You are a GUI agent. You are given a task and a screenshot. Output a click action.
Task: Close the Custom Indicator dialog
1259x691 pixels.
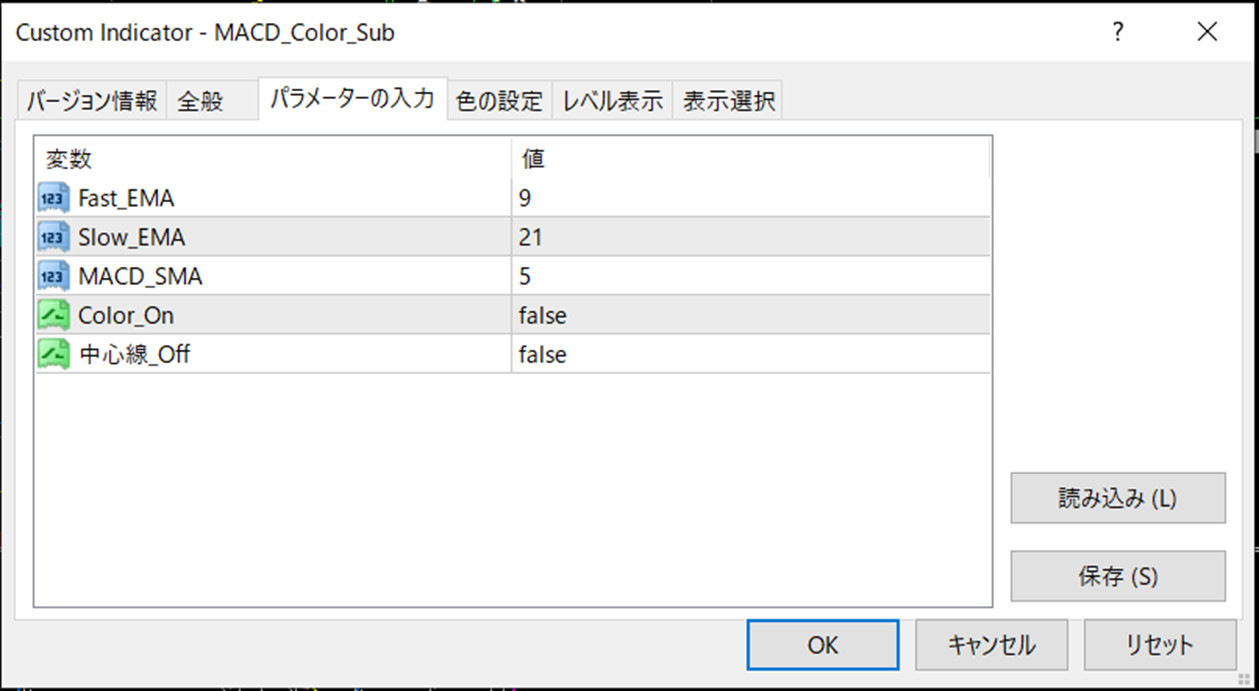pos(1207,32)
